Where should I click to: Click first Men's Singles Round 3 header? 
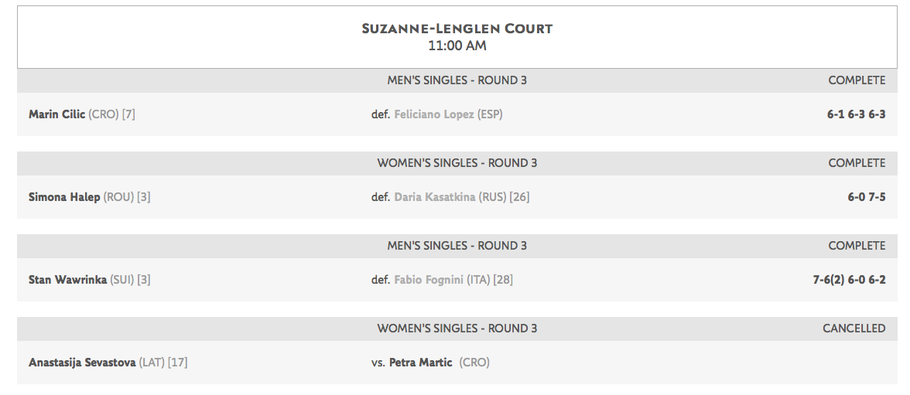(457, 81)
